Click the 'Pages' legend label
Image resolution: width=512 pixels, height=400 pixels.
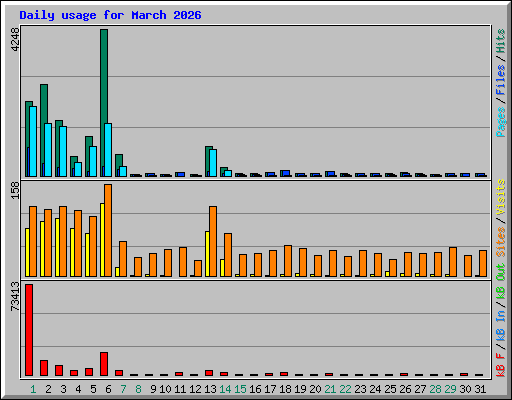pos(501,122)
